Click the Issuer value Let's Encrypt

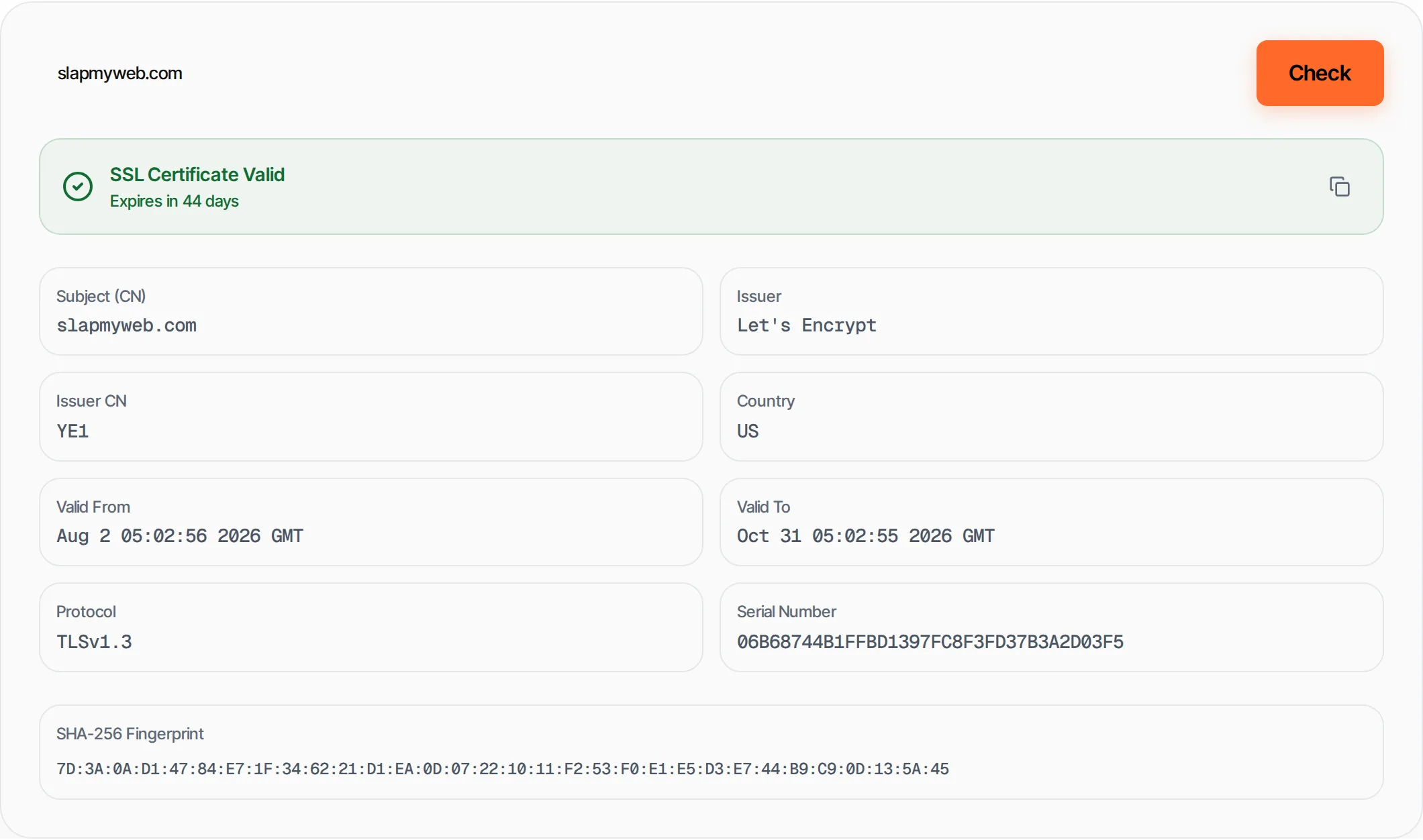pos(807,325)
